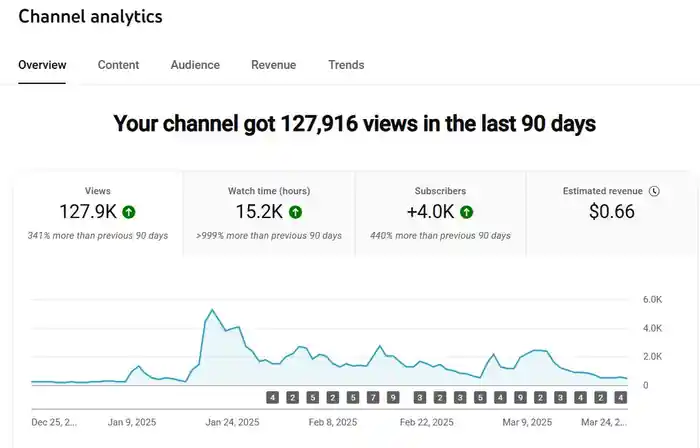700x448 pixels.
Task: Click the 2.0K y-axis label
Action: (652, 357)
